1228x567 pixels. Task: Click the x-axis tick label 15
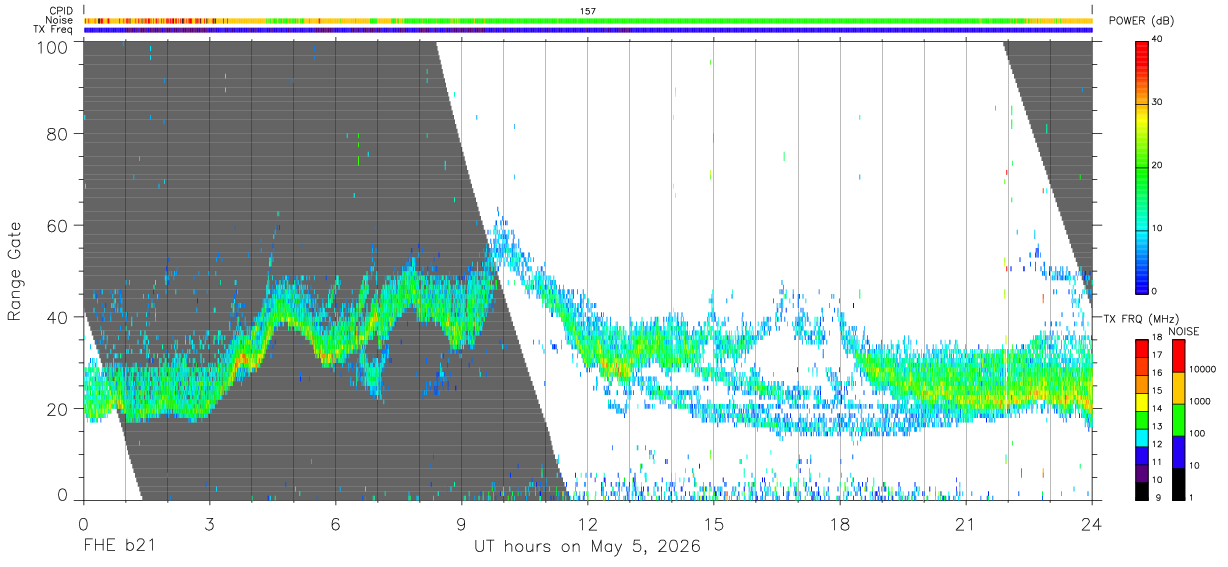714,525
